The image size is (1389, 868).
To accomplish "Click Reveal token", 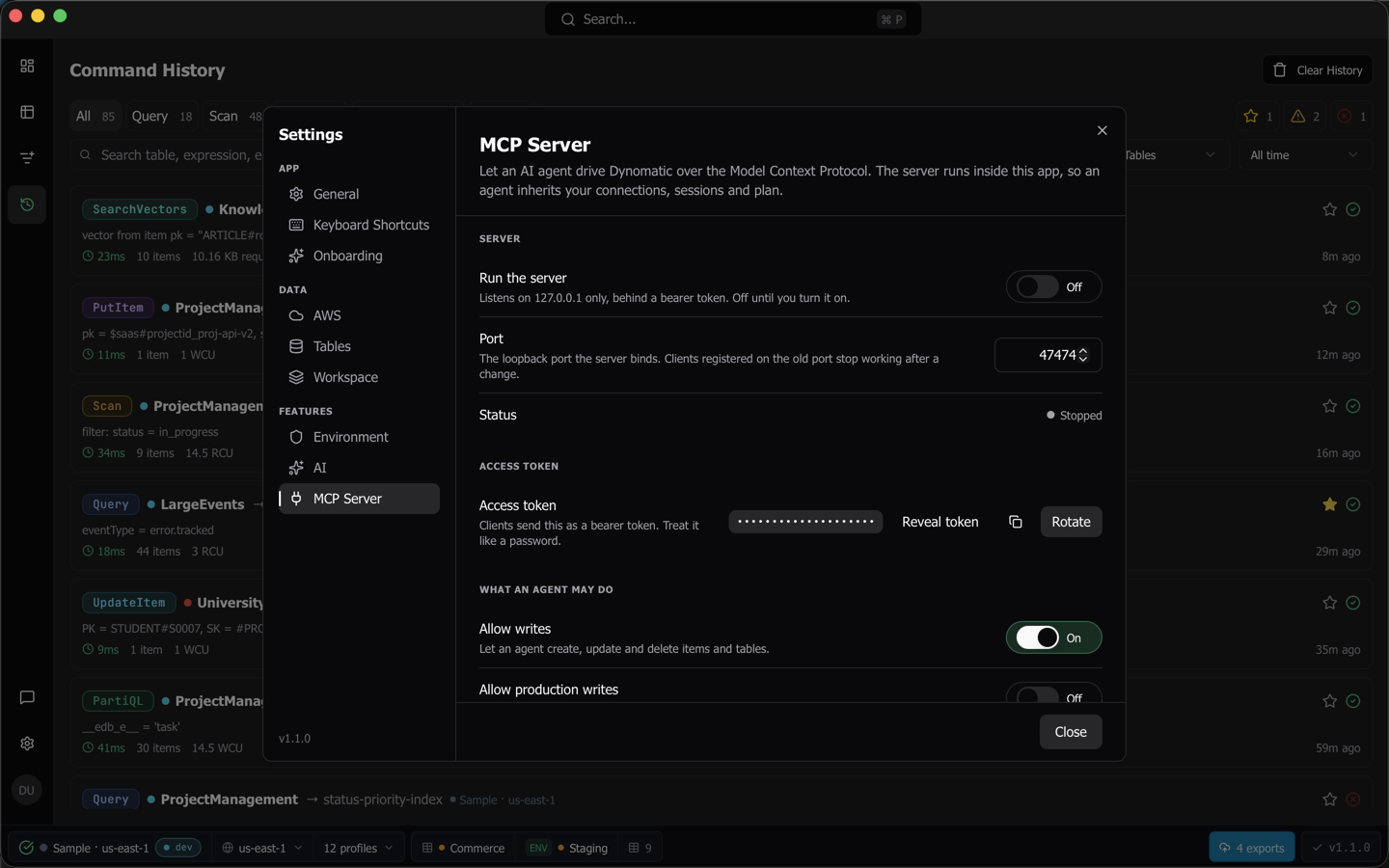I will point(940,522).
